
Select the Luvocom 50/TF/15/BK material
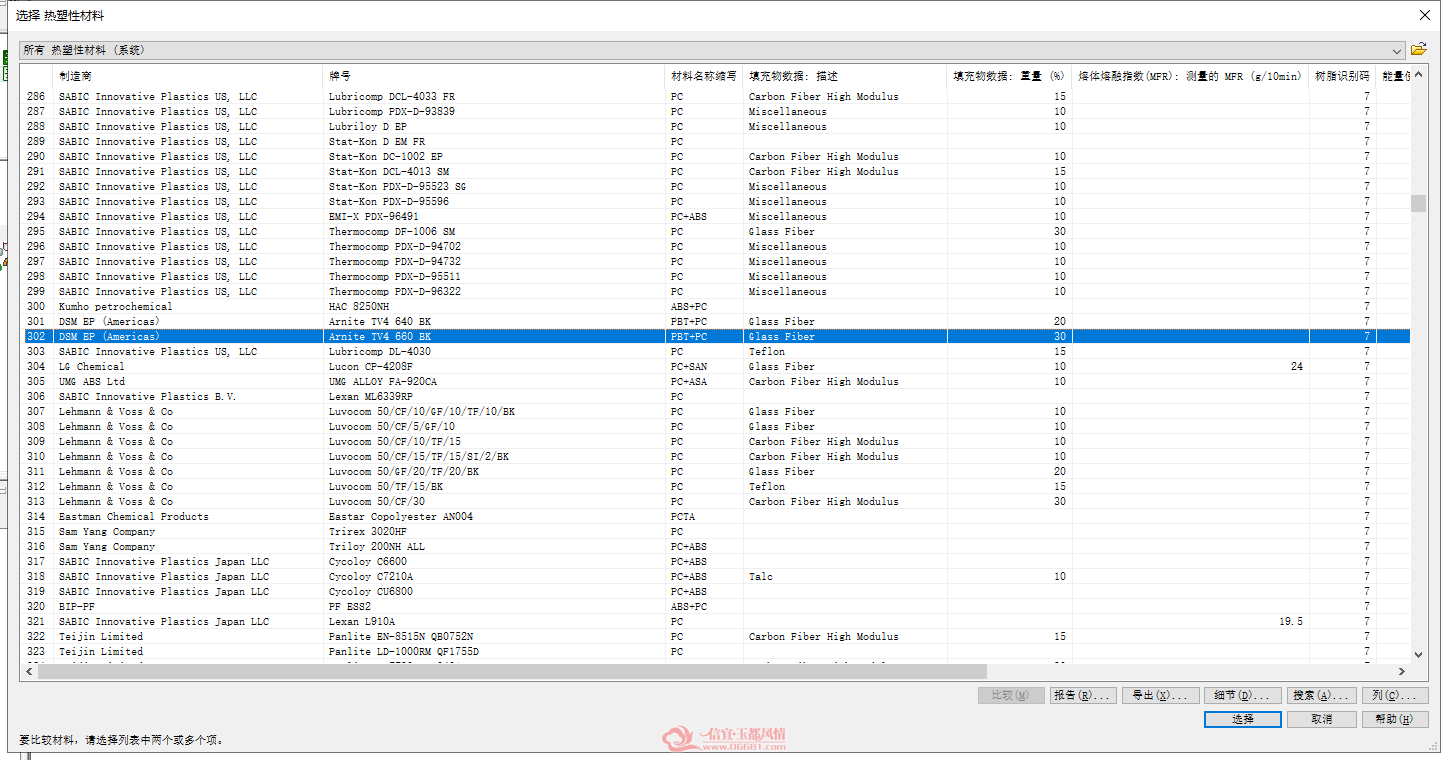tap(386, 486)
